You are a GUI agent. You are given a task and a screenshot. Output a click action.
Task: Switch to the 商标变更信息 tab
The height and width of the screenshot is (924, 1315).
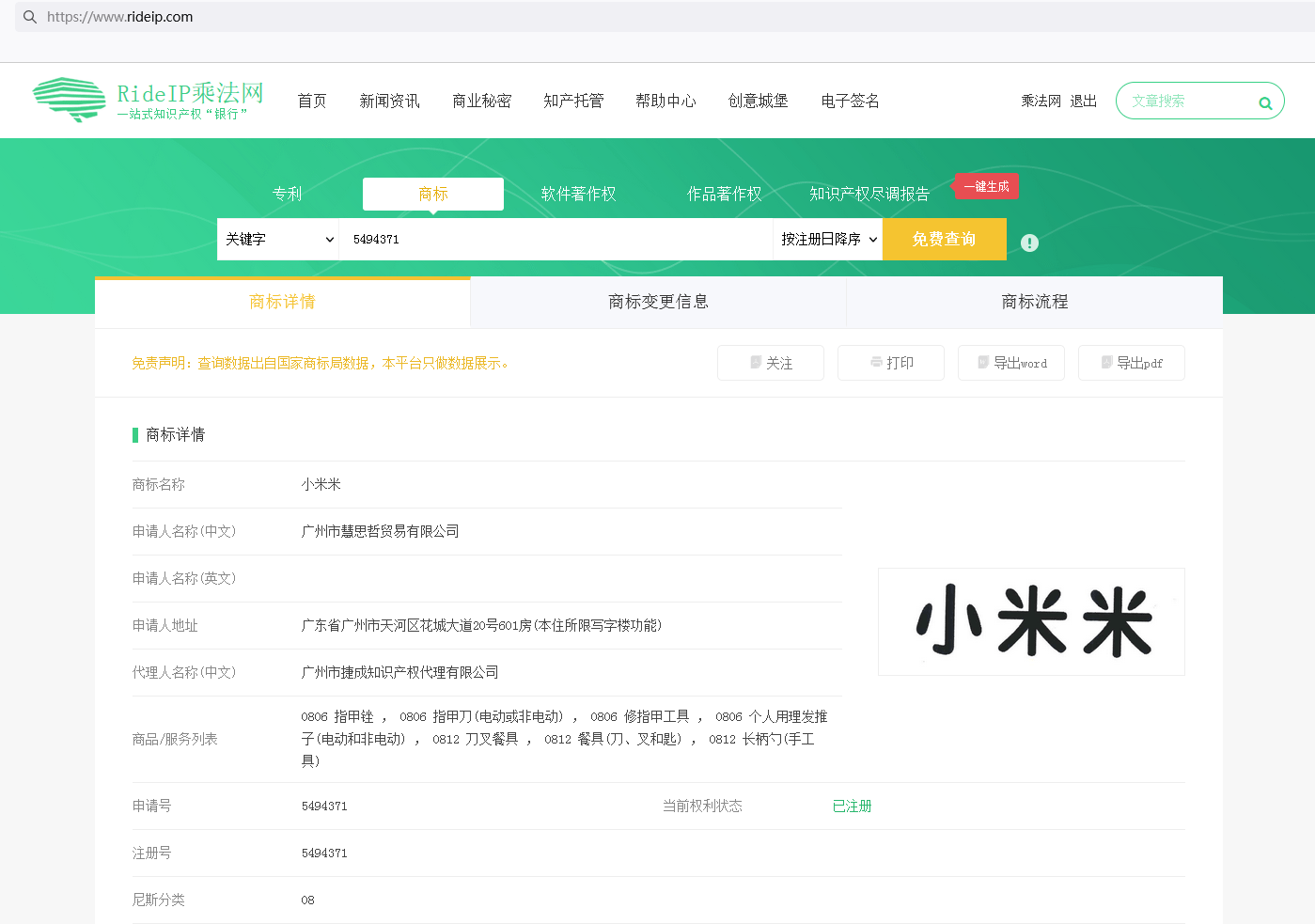658,302
